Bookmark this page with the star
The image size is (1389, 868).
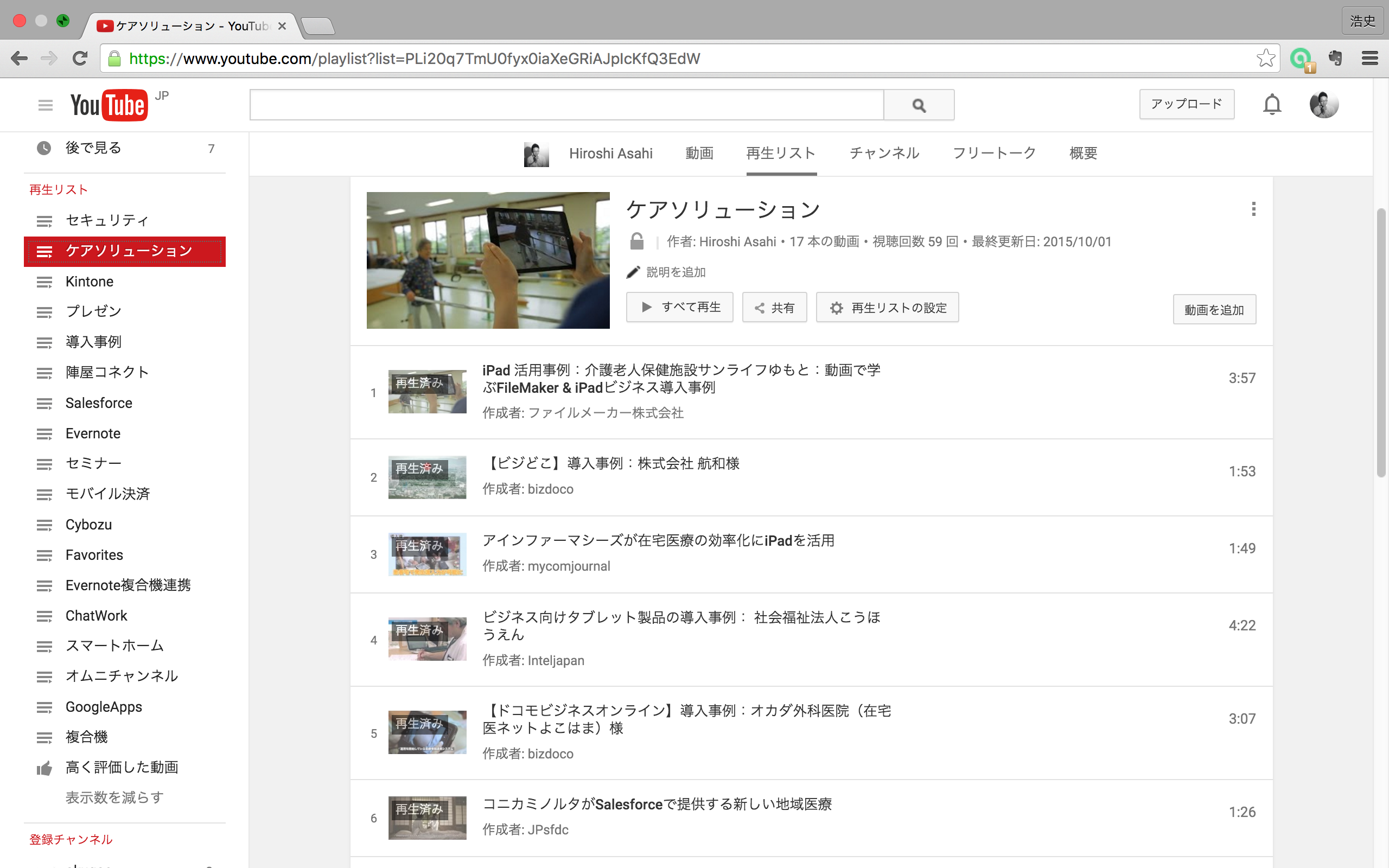[1265, 59]
